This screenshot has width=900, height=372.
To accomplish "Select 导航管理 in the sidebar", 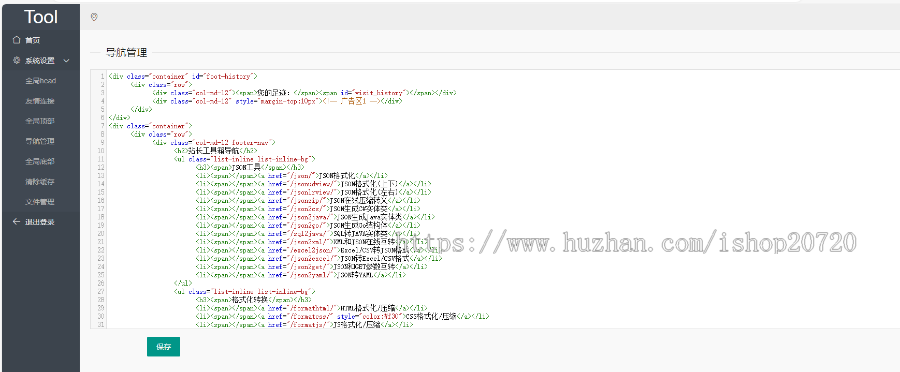I will click(x=40, y=141).
